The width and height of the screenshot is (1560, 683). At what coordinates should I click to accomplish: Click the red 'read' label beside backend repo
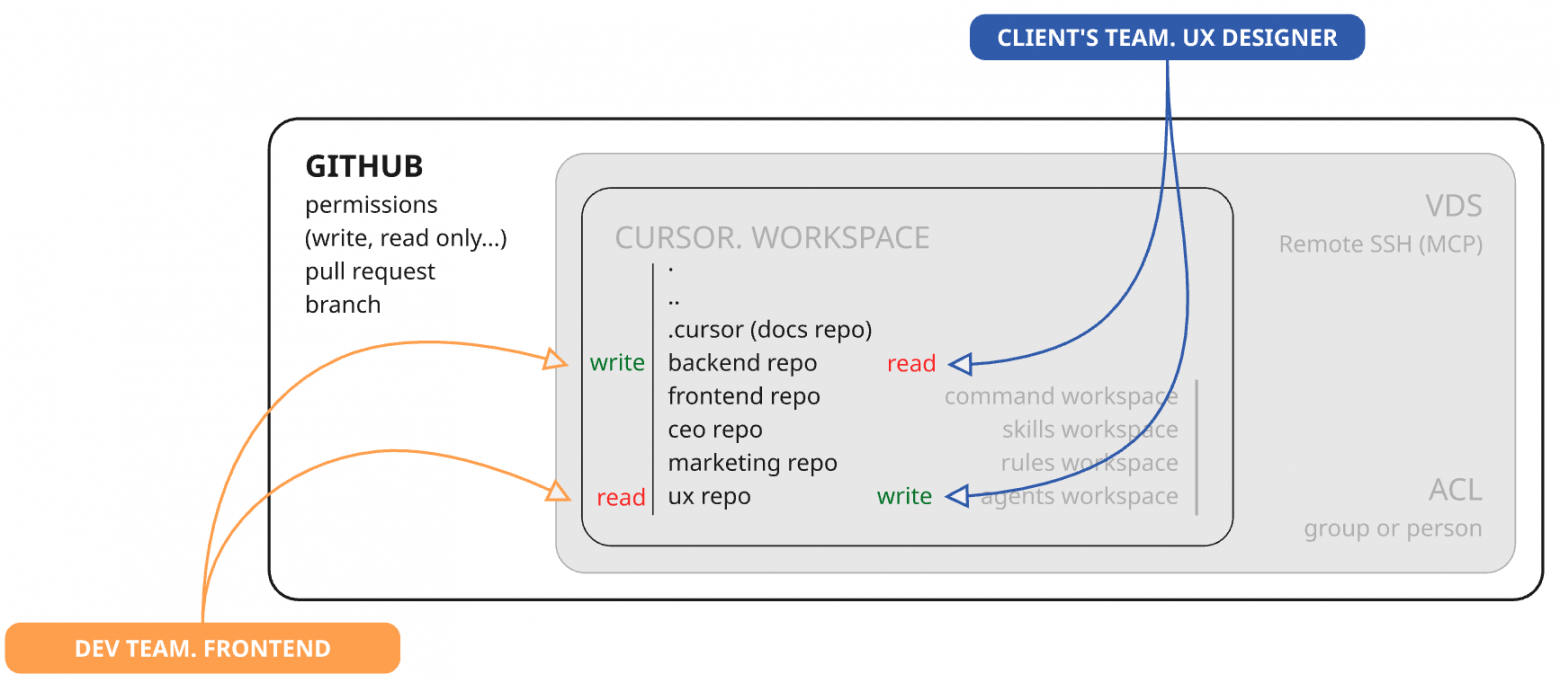911,364
